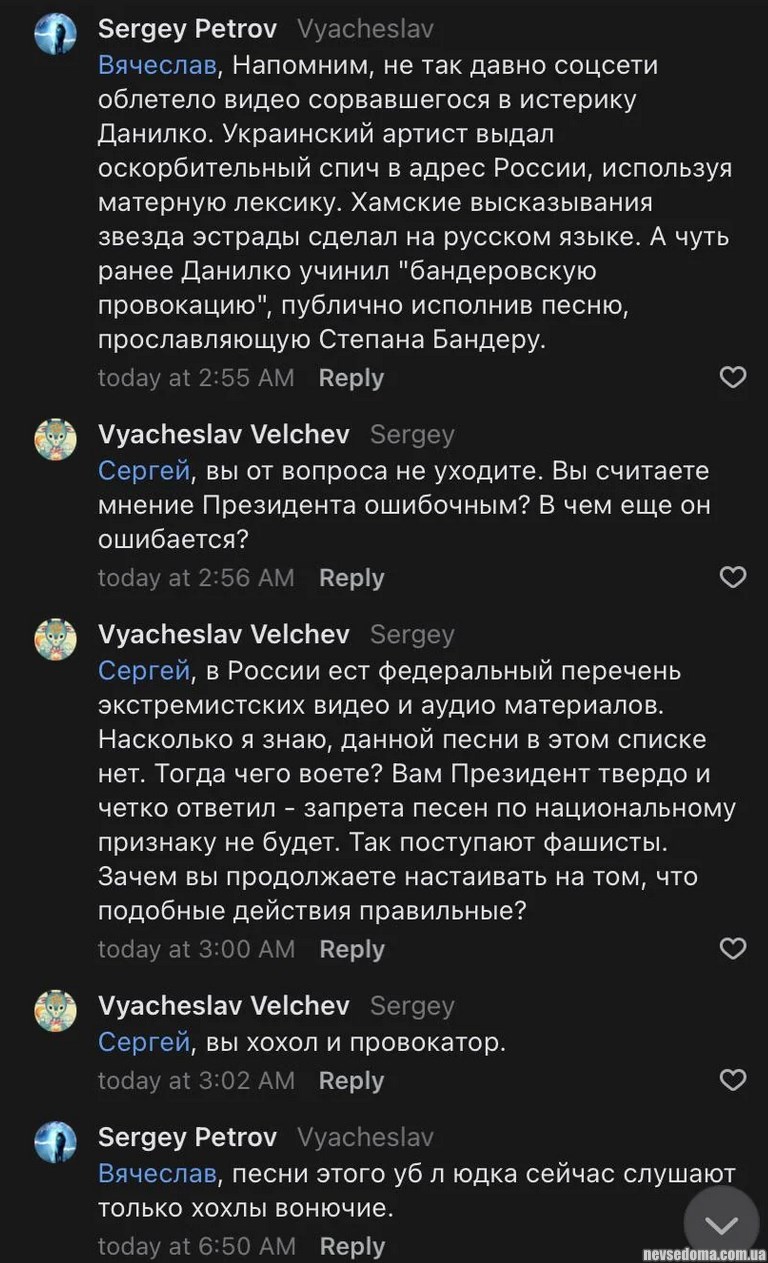Click the blue Сергей mention in 3:02 comment
This screenshot has width=768, height=1263.
(144, 1043)
